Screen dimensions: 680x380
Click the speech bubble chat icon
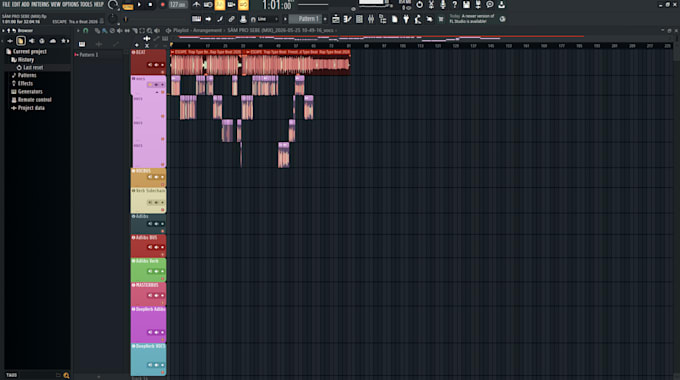click(490, 5)
